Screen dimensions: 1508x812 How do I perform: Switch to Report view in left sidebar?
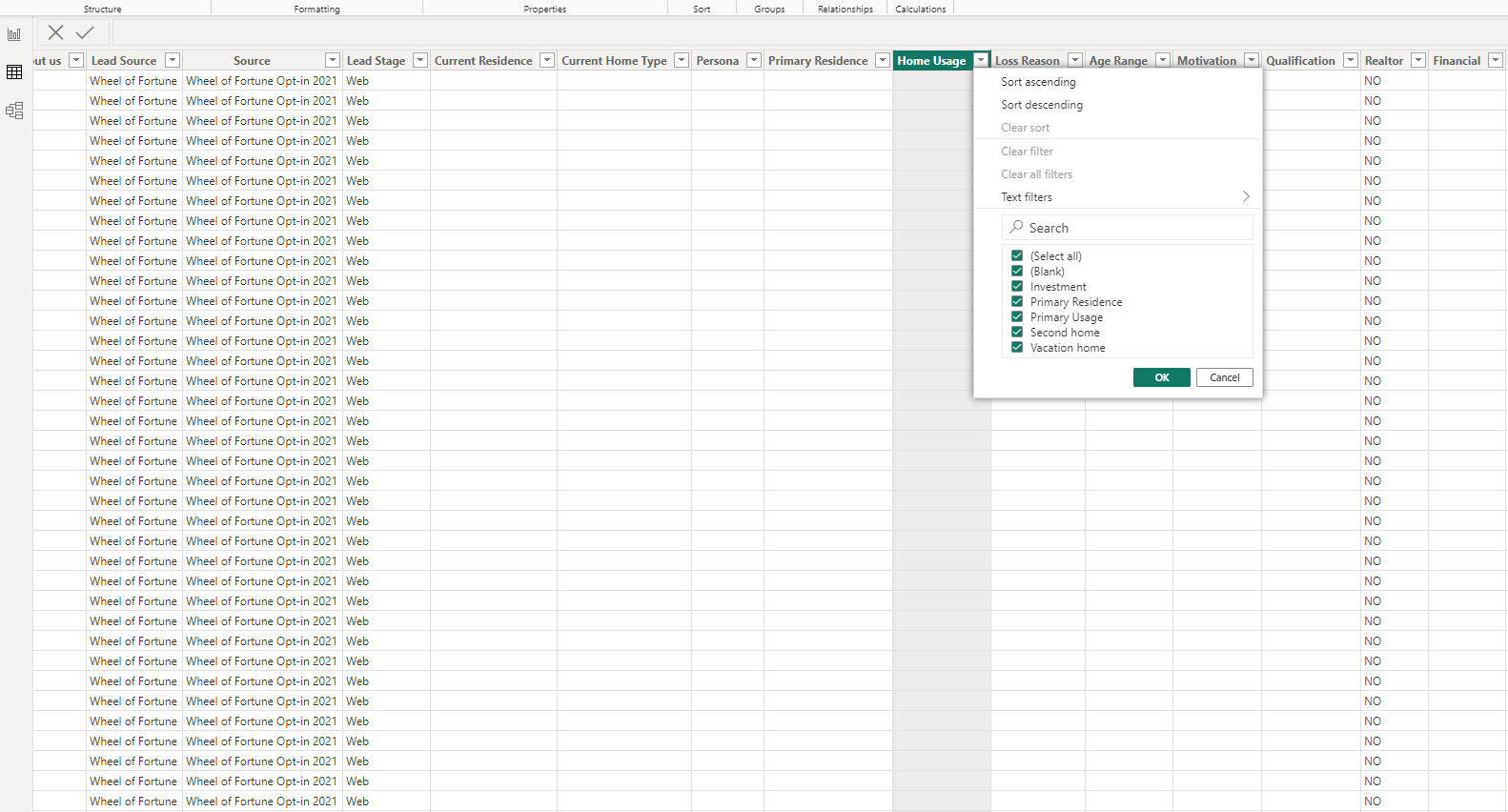[14, 34]
